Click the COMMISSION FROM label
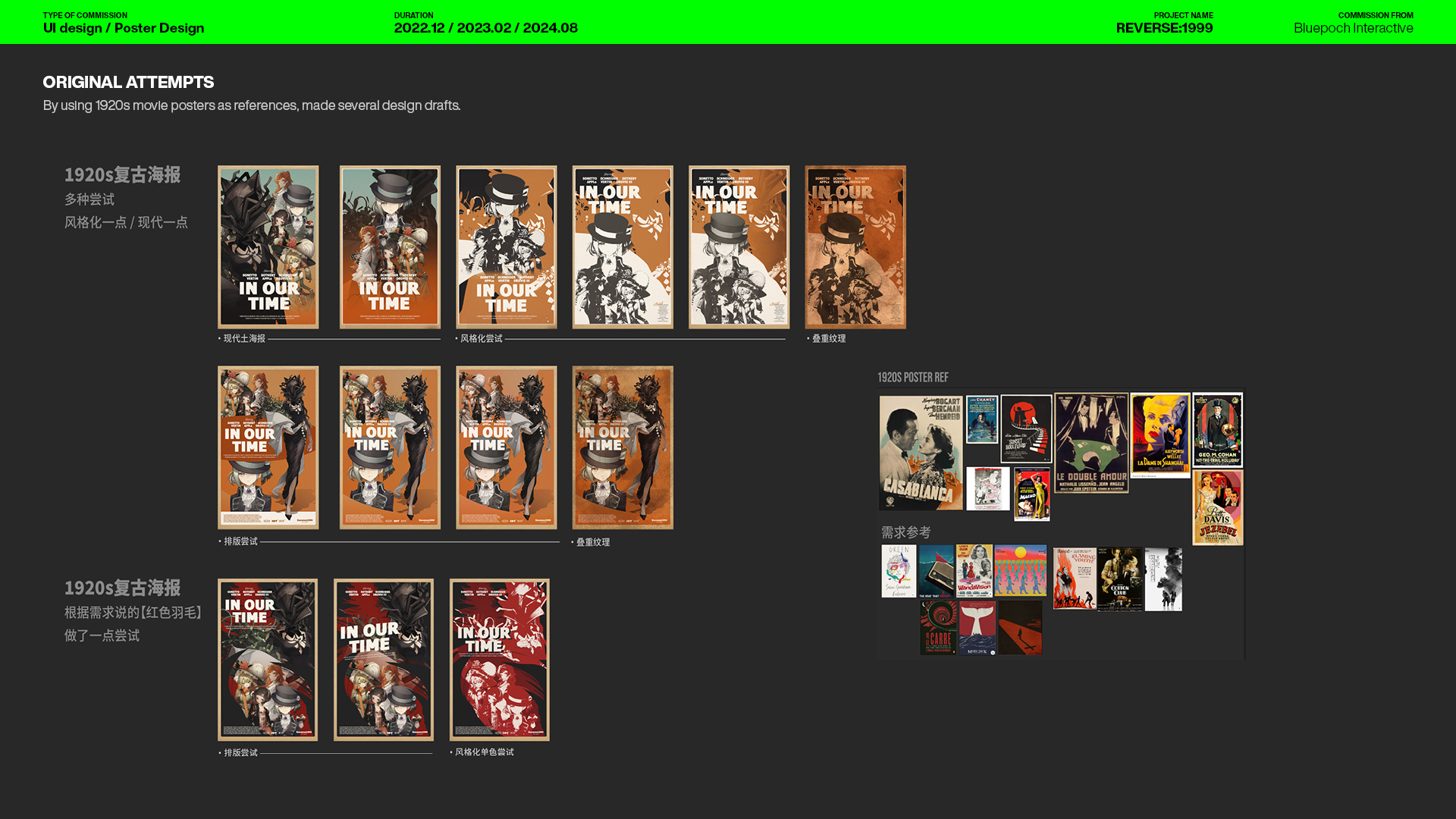Screen dimensions: 1456x819 1376,15
